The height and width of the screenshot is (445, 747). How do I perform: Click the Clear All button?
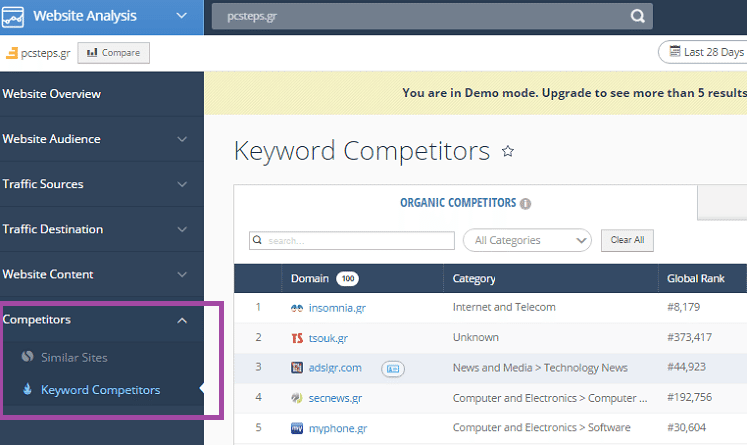pos(627,240)
